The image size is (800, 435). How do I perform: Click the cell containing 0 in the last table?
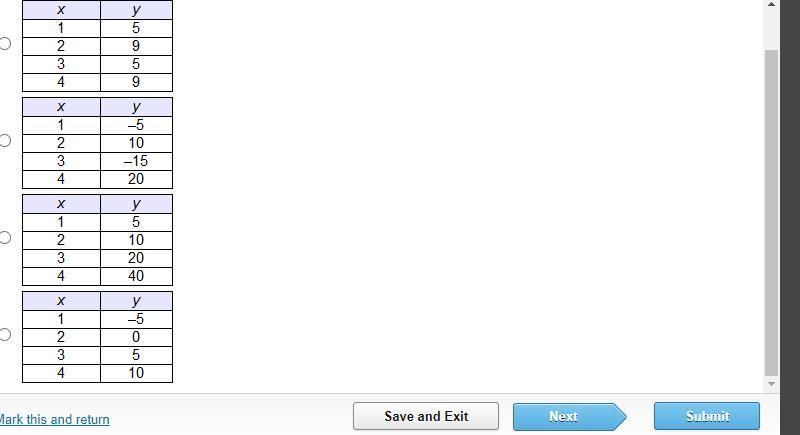point(136,337)
